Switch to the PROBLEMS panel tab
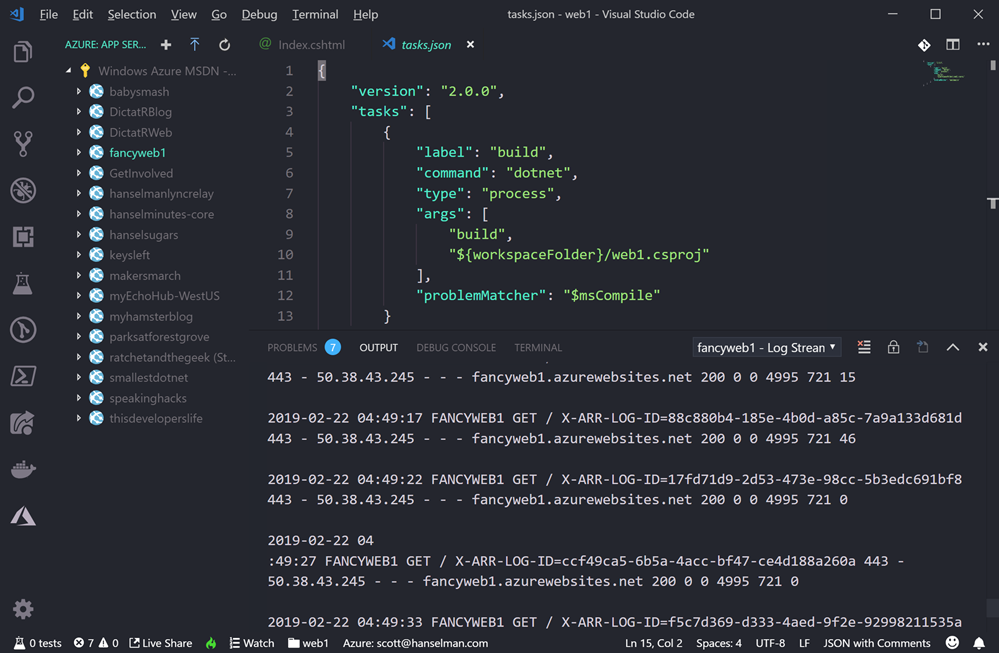The height and width of the screenshot is (653, 999). (x=303, y=347)
